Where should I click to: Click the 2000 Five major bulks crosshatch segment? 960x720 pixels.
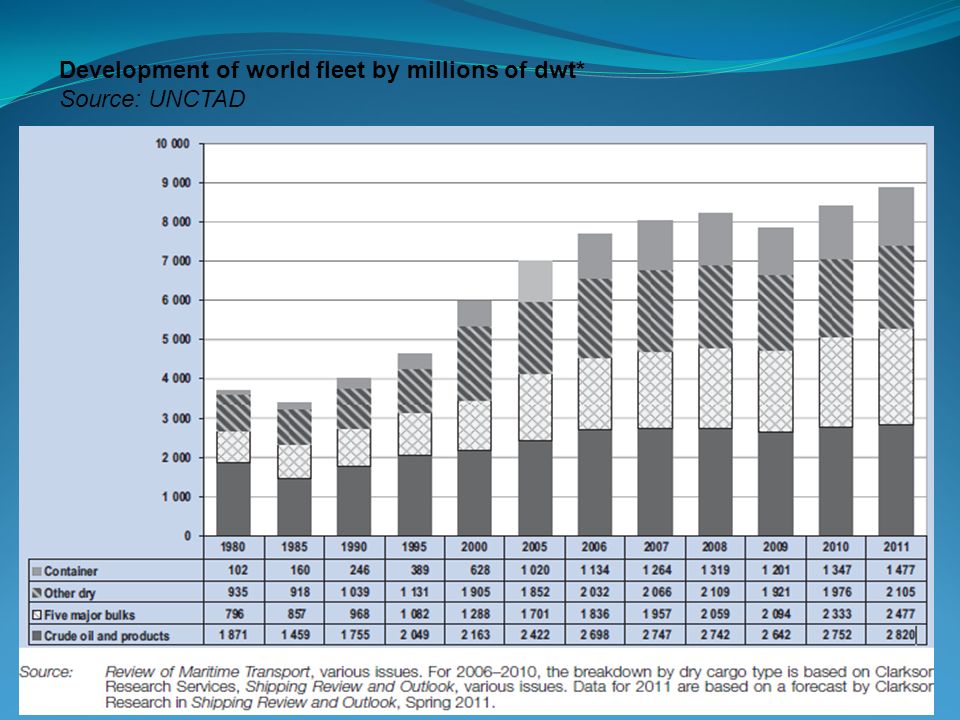(x=474, y=426)
